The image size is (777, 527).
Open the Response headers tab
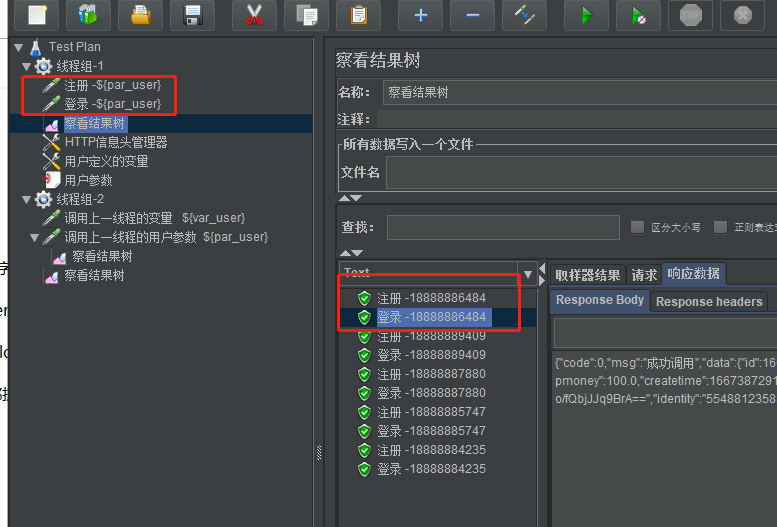click(x=709, y=301)
